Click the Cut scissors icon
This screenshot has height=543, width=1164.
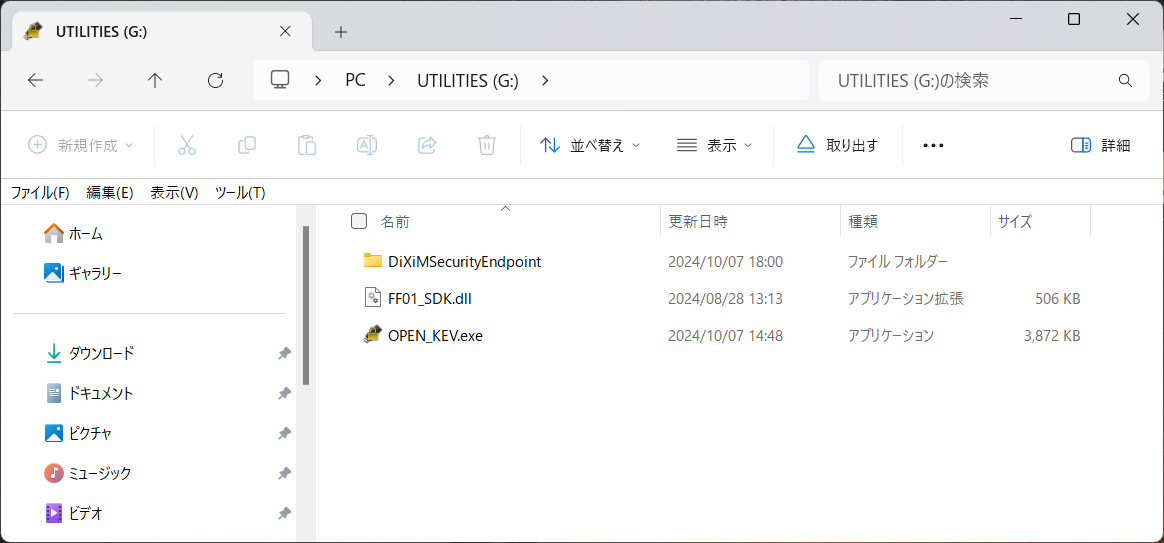click(187, 145)
